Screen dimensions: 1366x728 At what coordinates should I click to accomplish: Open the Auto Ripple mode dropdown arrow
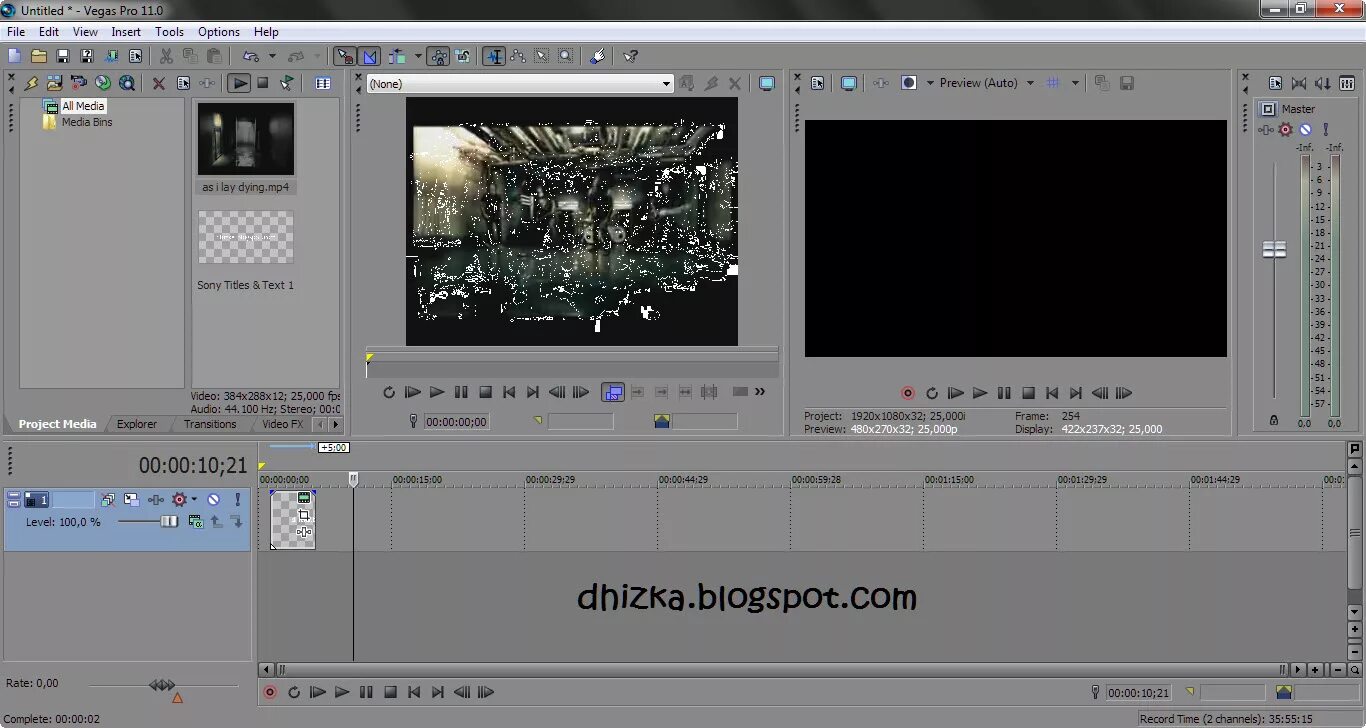tap(418, 56)
